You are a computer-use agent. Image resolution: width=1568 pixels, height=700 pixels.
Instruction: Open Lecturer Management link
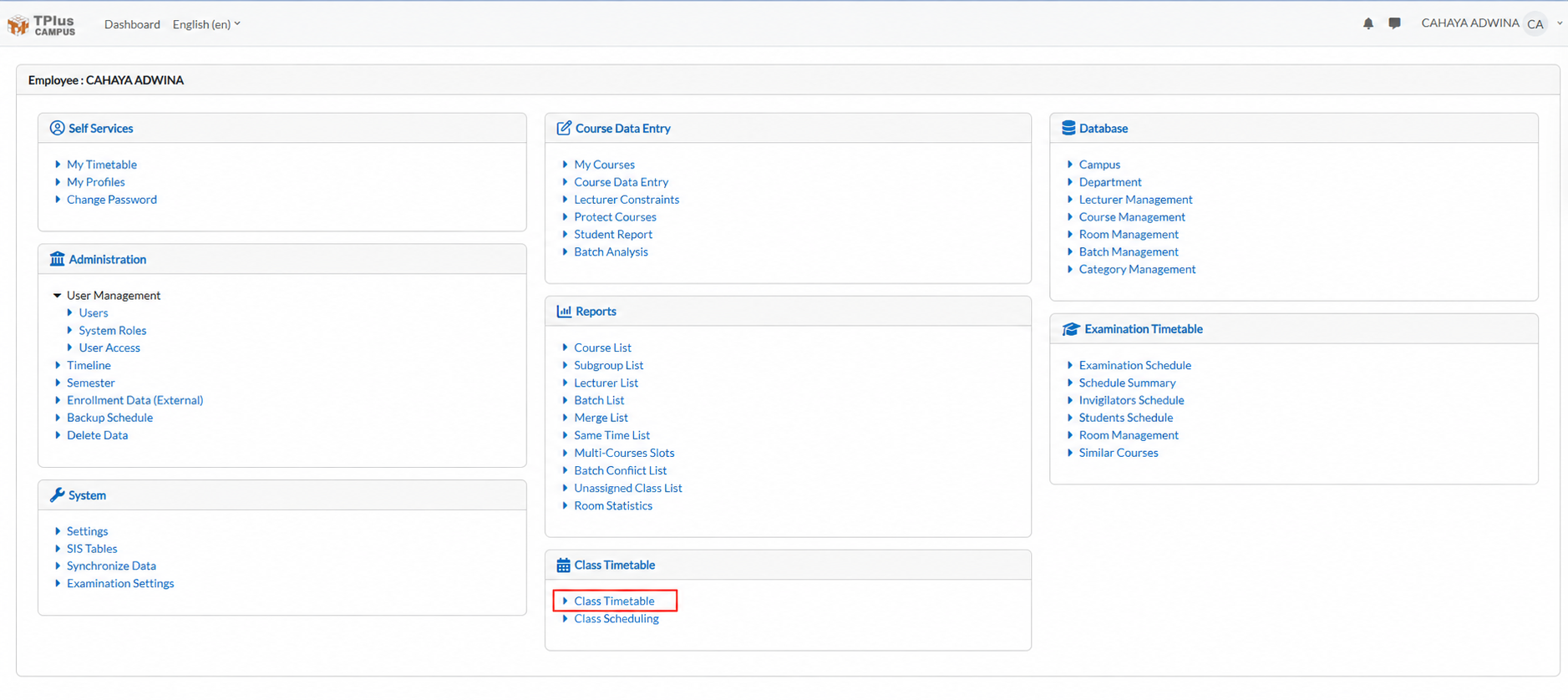[1135, 200]
